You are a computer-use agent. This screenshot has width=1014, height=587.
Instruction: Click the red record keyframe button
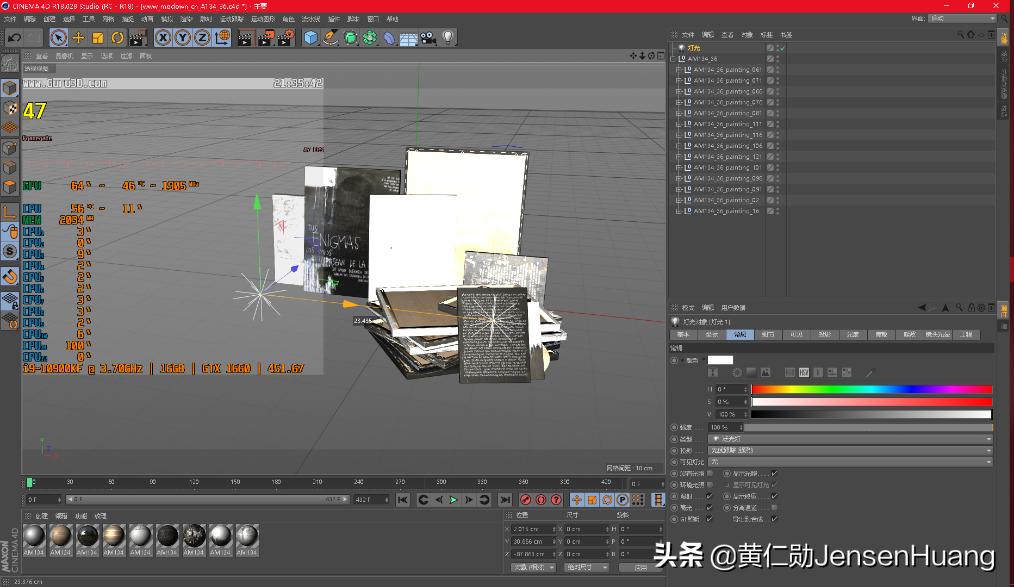526,499
